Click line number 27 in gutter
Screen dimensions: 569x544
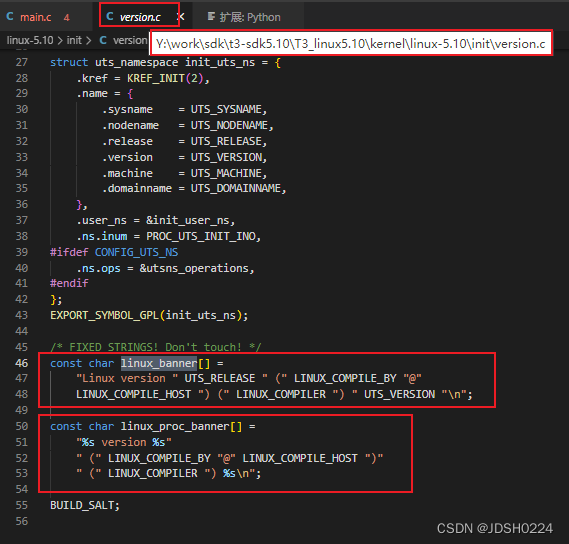point(21,62)
